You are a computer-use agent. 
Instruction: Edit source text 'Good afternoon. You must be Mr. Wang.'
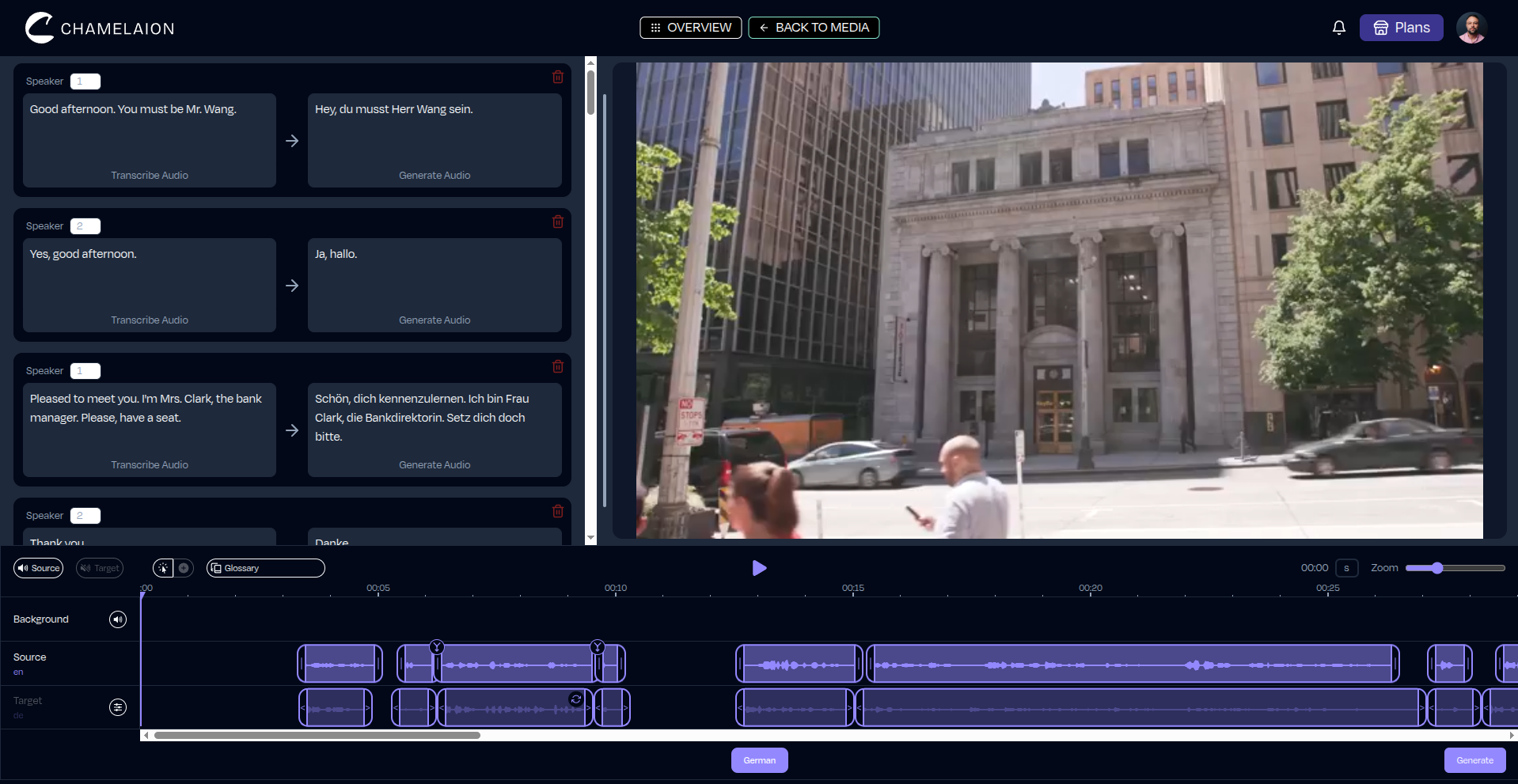pos(150,128)
